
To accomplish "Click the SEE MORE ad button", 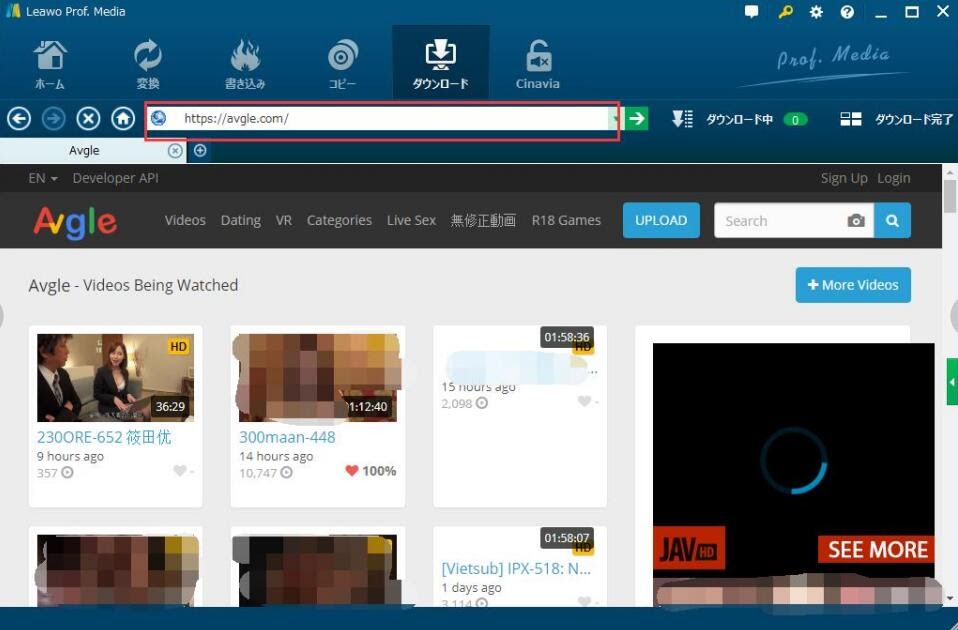I will pos(877,549).
